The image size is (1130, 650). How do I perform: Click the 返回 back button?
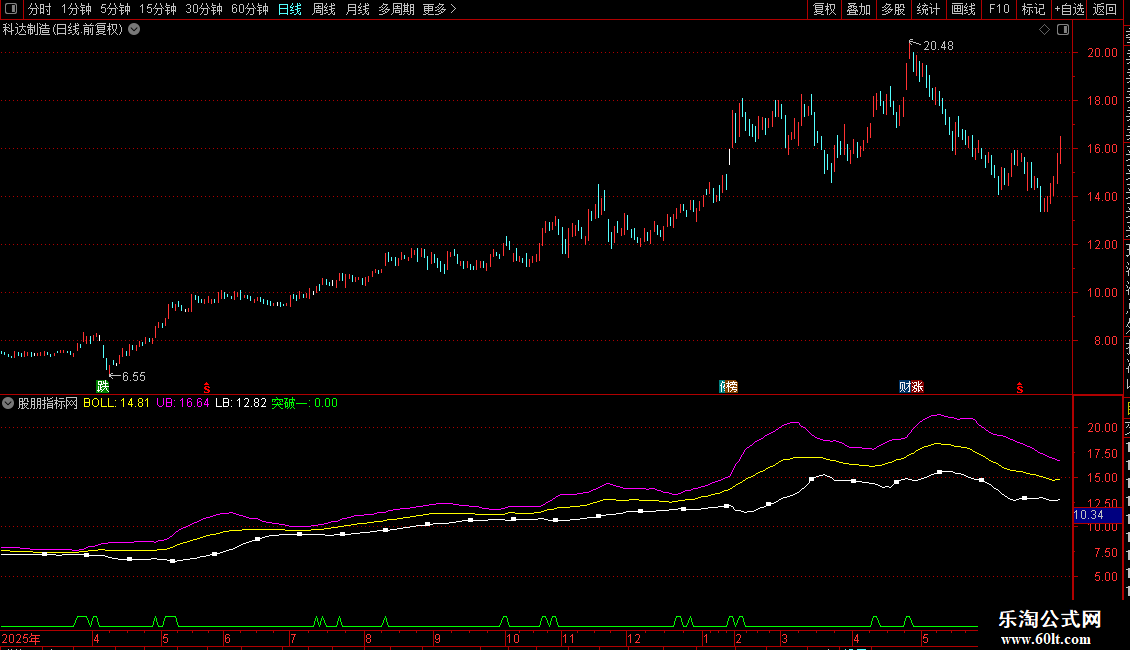pyautogui.click(x=1105, y=9)
